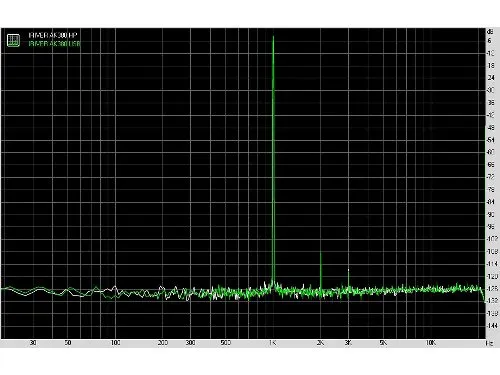Click the -144 value on the dB axis
The height and width of the screenshot is (375, 500).
pos(492,326)
